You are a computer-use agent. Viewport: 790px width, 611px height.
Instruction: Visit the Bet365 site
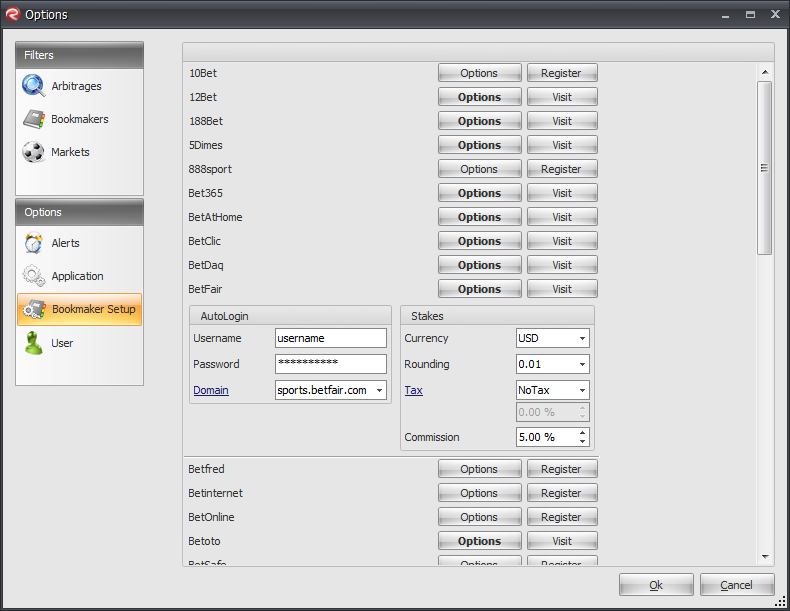pos(562,193)
